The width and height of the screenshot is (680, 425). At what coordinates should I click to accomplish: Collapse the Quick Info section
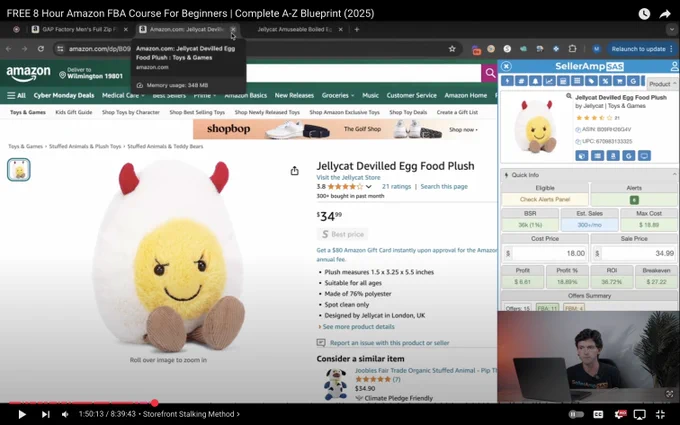coord(674,175)
